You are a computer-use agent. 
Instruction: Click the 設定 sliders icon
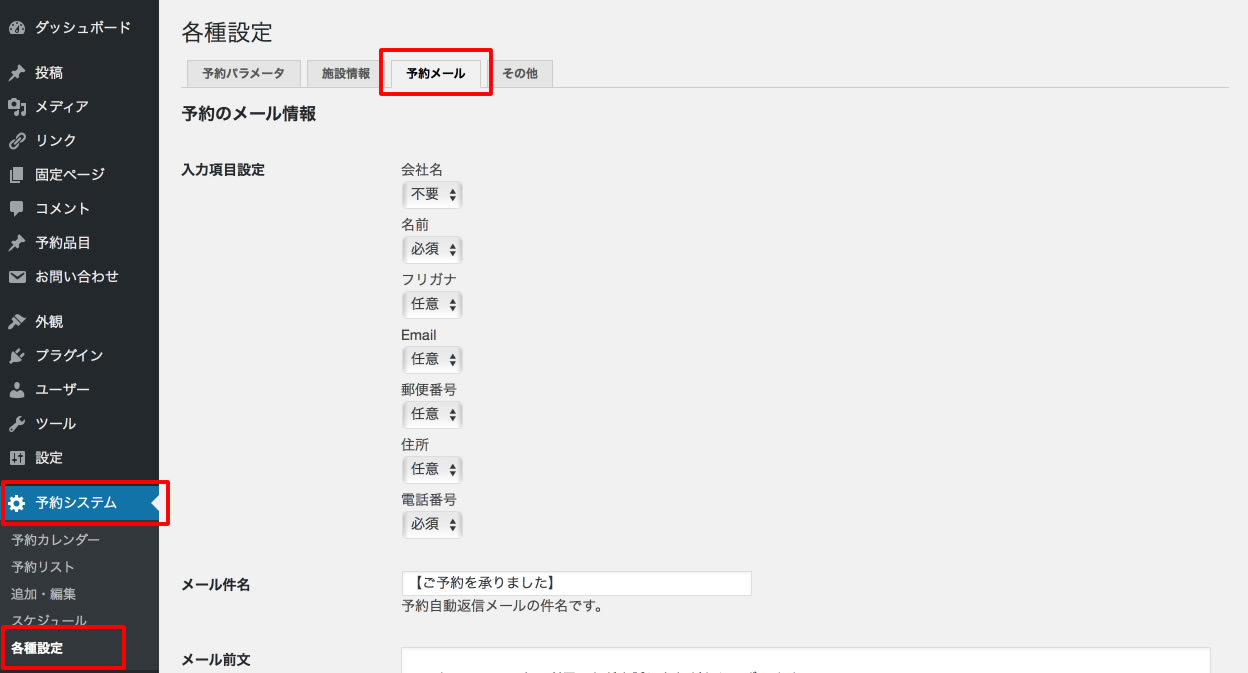click(16, 458)
